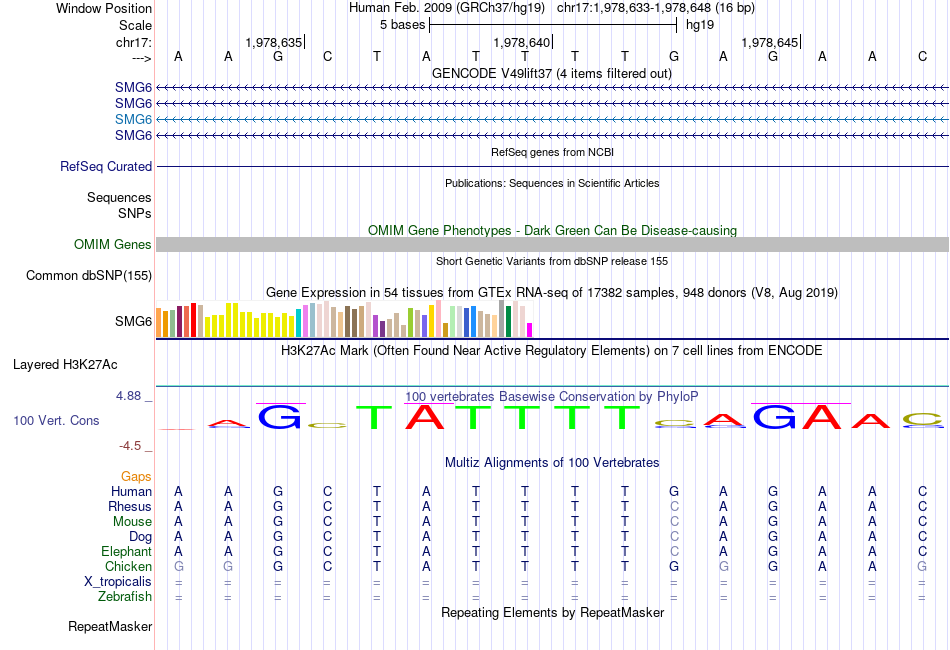Open the RefSeq genes from NCBI title
This screenshot has height=650, width=950.
pyautogui.click(x=552, y=152)
